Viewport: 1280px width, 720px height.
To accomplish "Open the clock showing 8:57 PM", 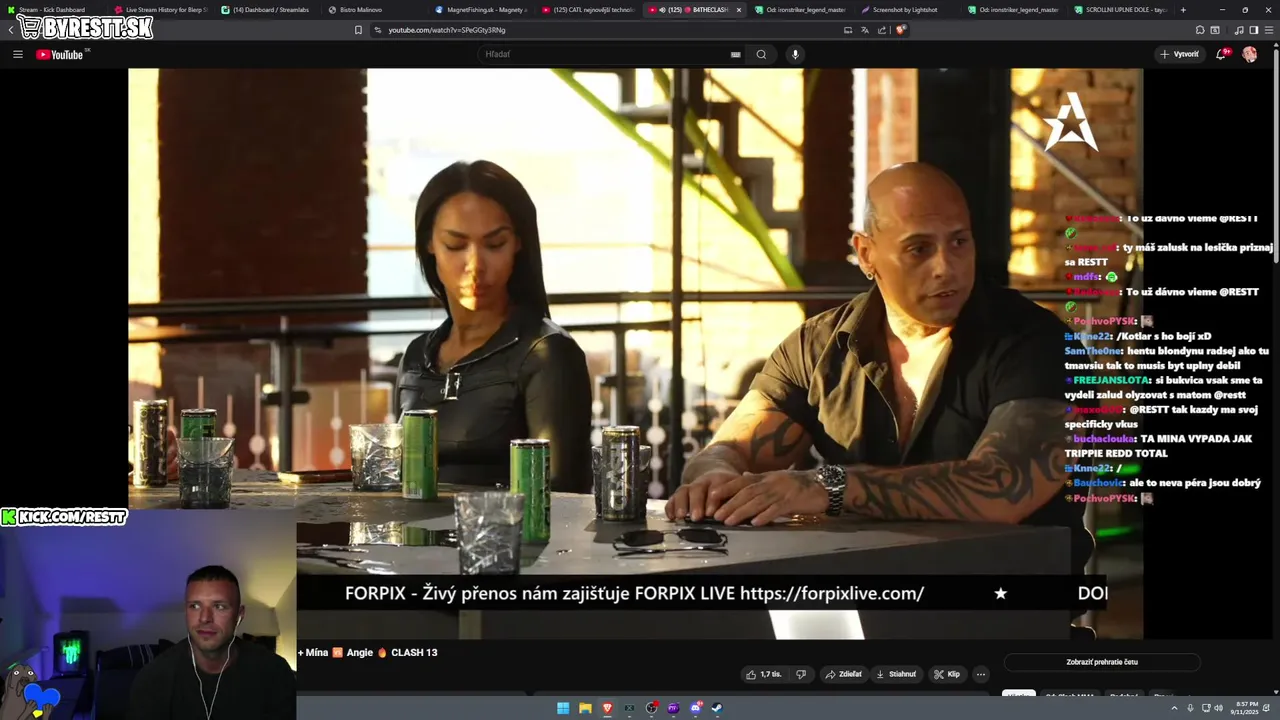I will [x=1246, y=708].
